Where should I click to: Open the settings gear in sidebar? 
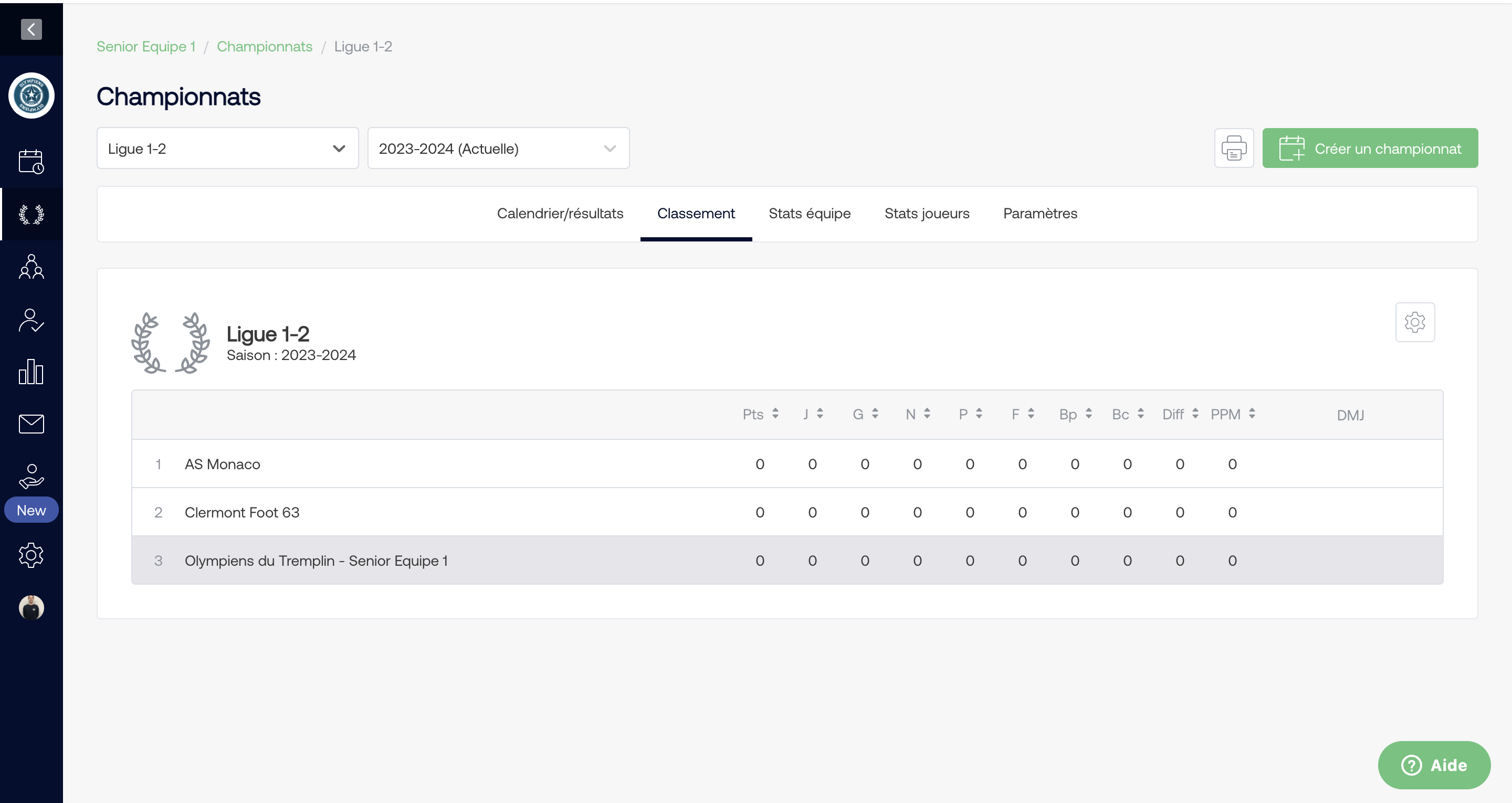tap(31, 555)
